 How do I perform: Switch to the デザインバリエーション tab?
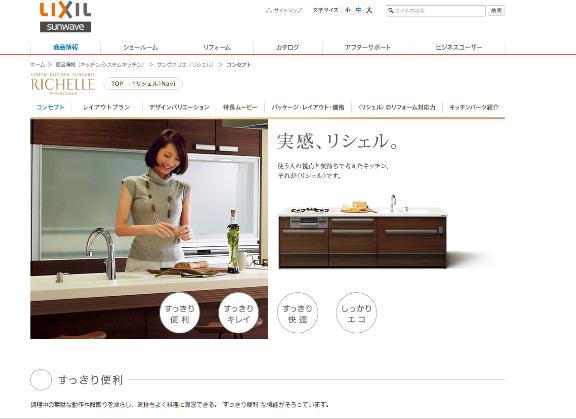pyautogui.click(x=179, y=107)
